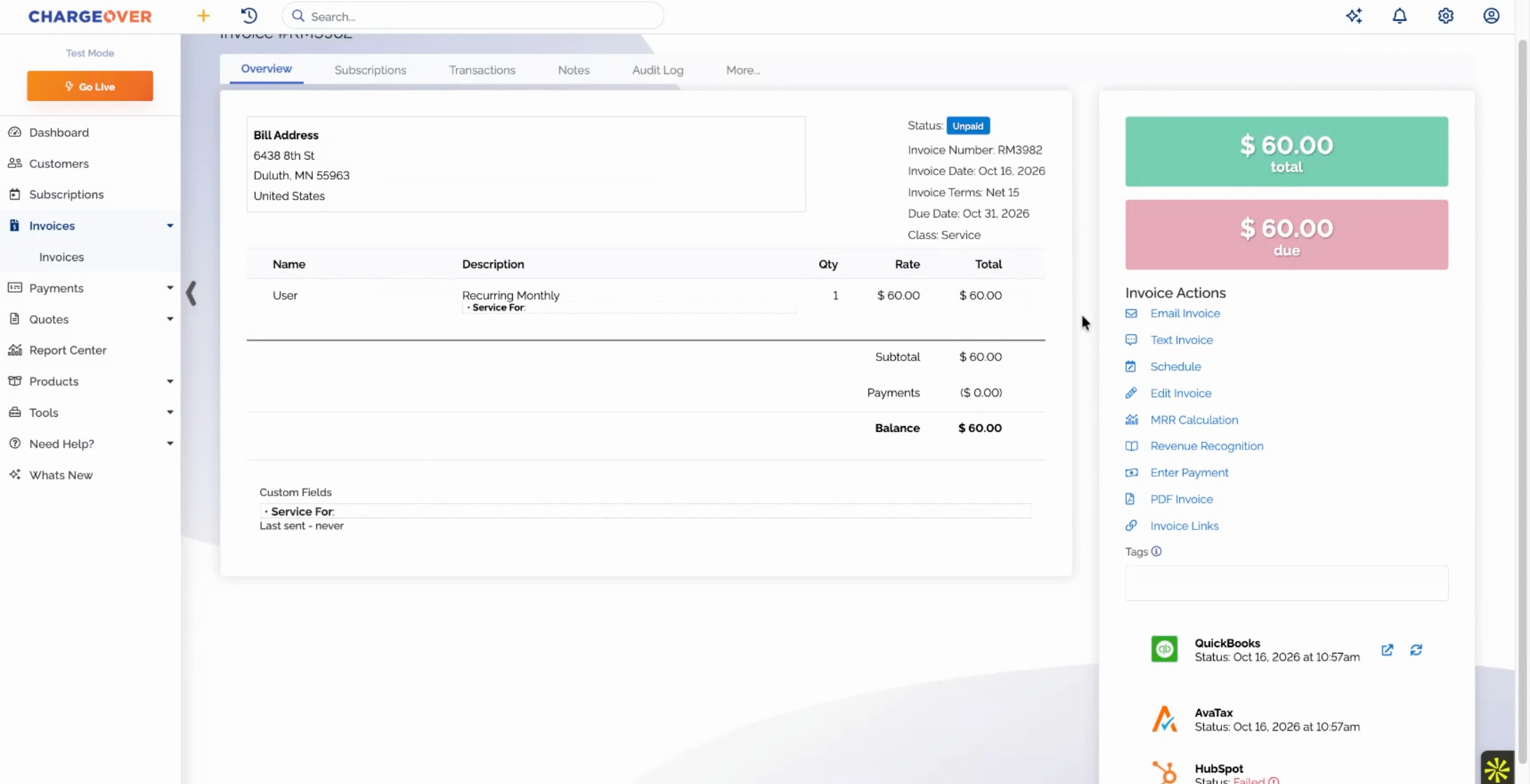Open the Schedule invoice action
The height and width of the screenshot is (784, 1530).
tap(1175, 367)
